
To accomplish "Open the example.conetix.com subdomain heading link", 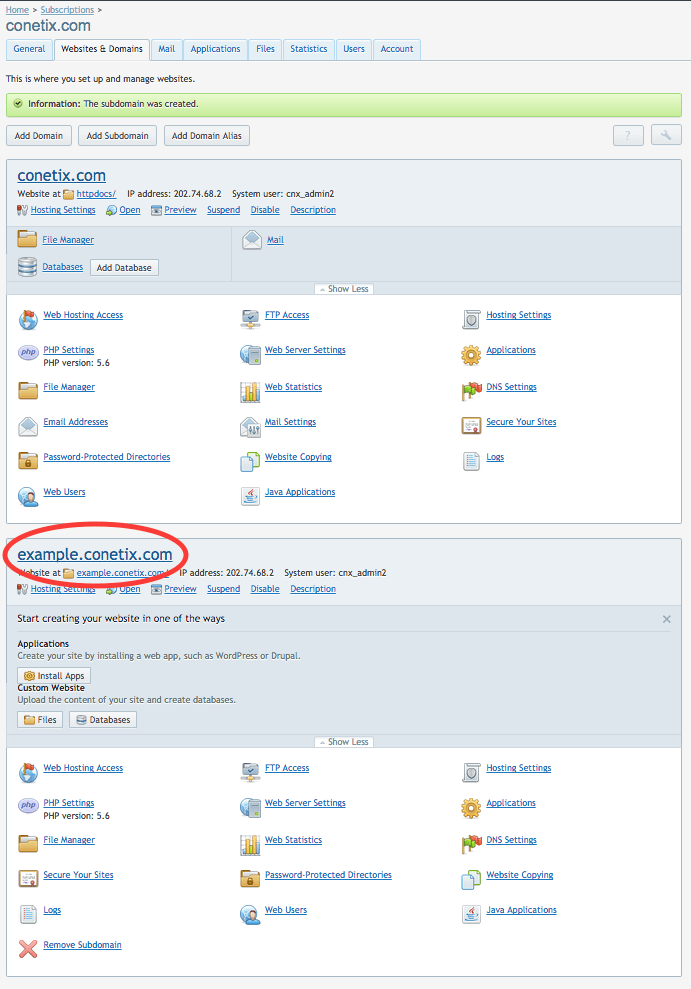I will 95,554.
